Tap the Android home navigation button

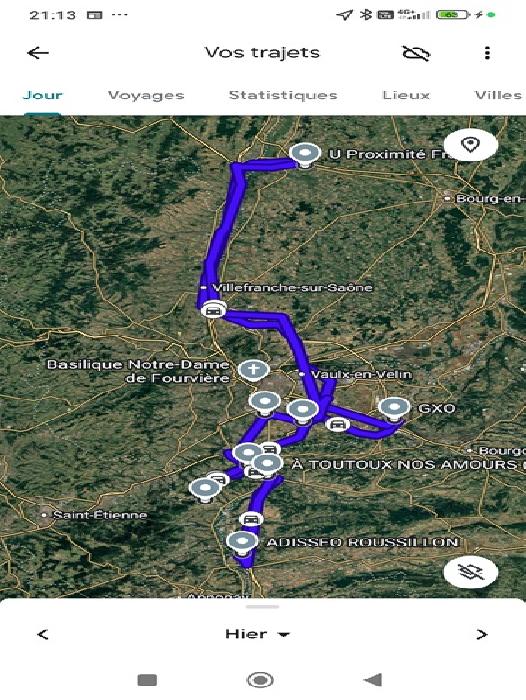coord(260,680)
